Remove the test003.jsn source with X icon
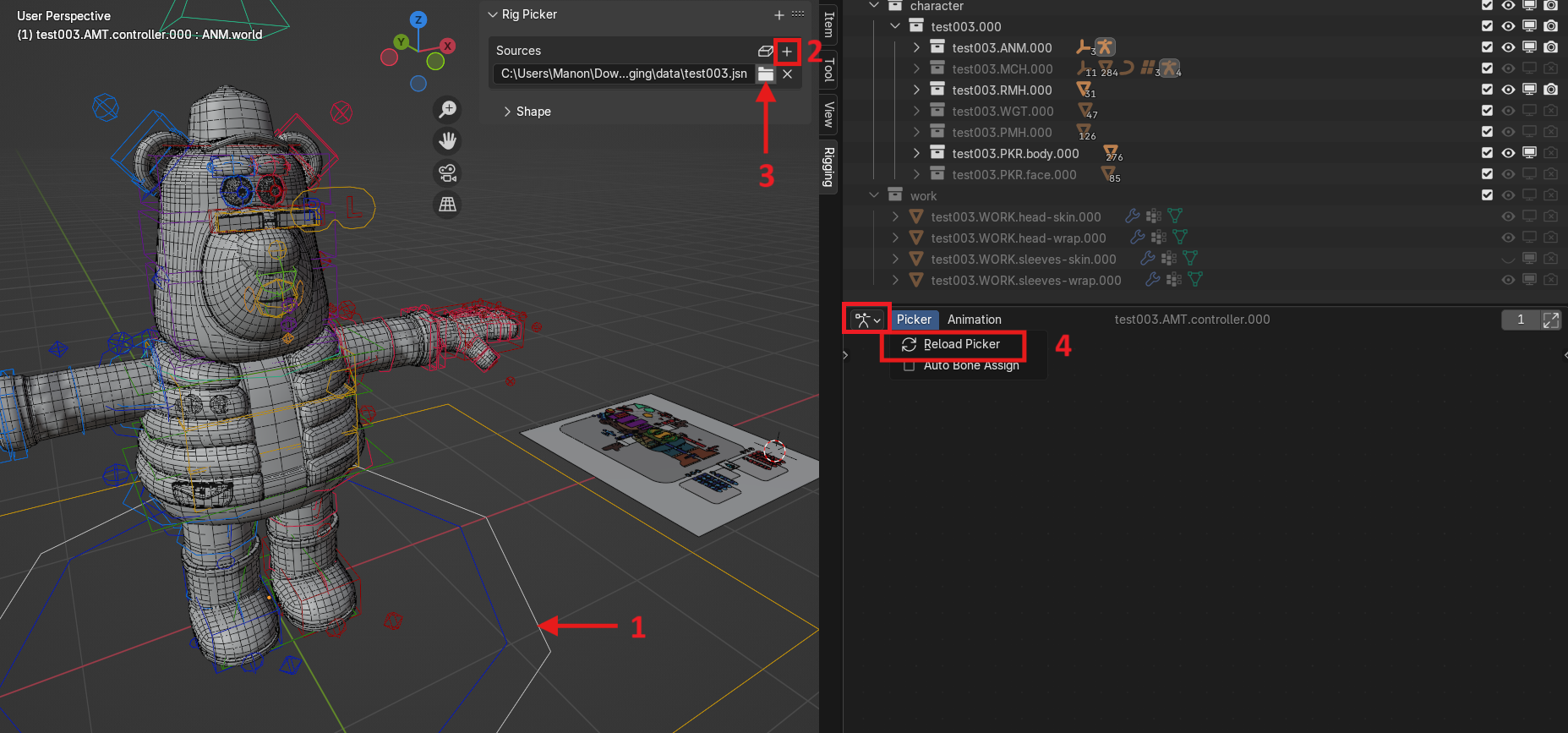 click(x=787, y=74)
